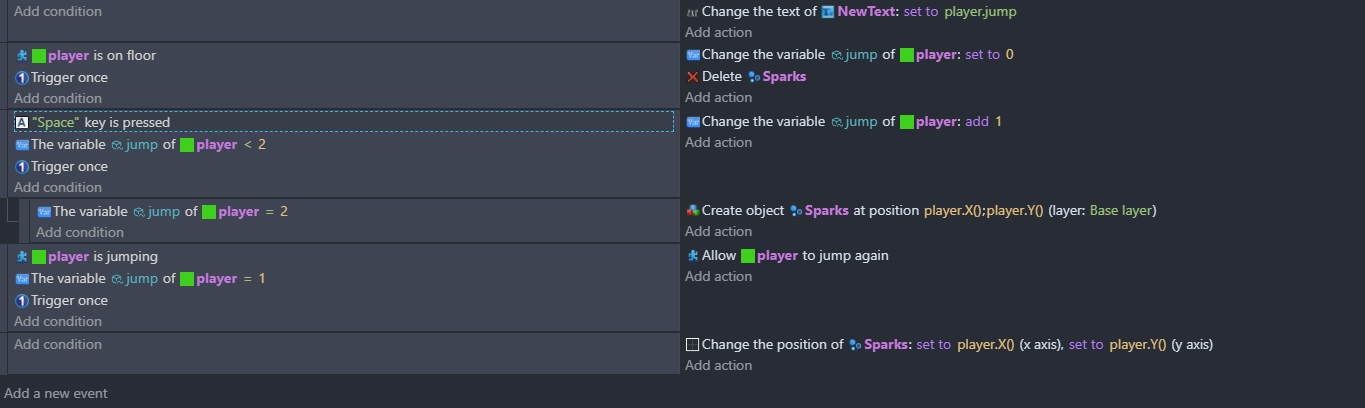This screenshot has width=1365, height=408.
Task: Click "Add condition" under the jump = 2 sub-event
Action: pyautogui.click(x=80, y=232)
